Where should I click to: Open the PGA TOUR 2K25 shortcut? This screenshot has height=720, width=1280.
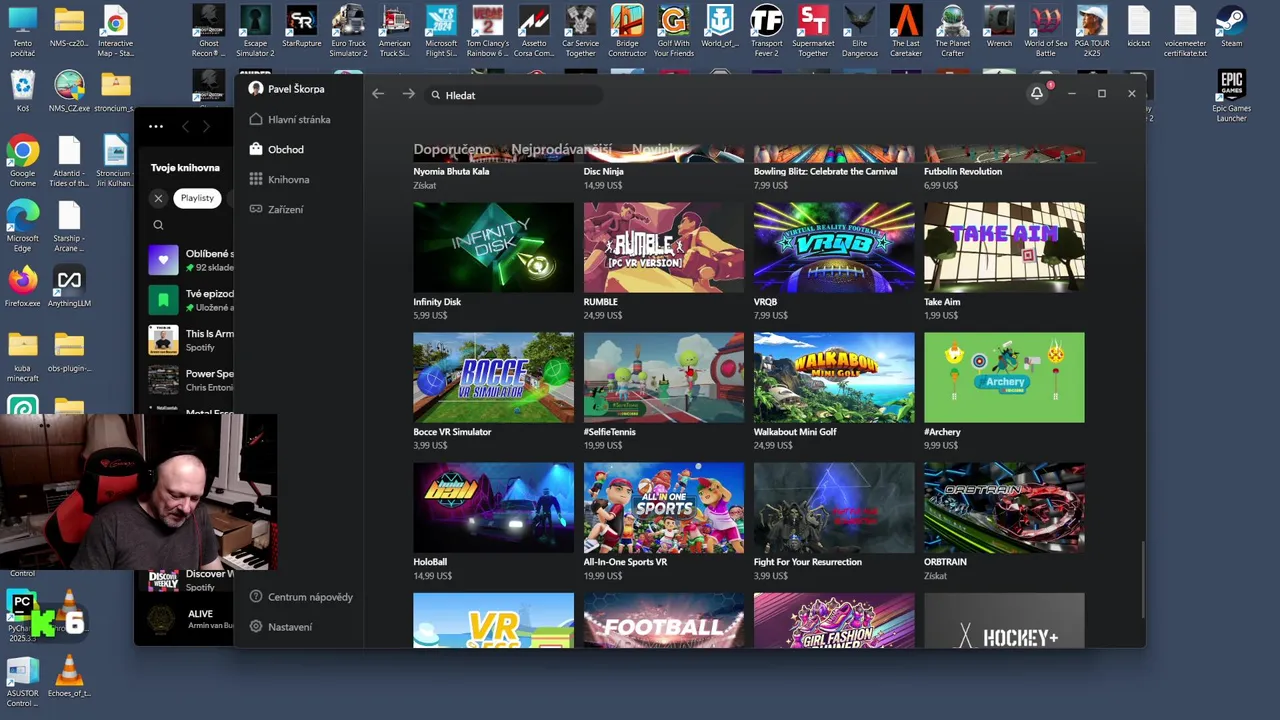[1092, 30]
